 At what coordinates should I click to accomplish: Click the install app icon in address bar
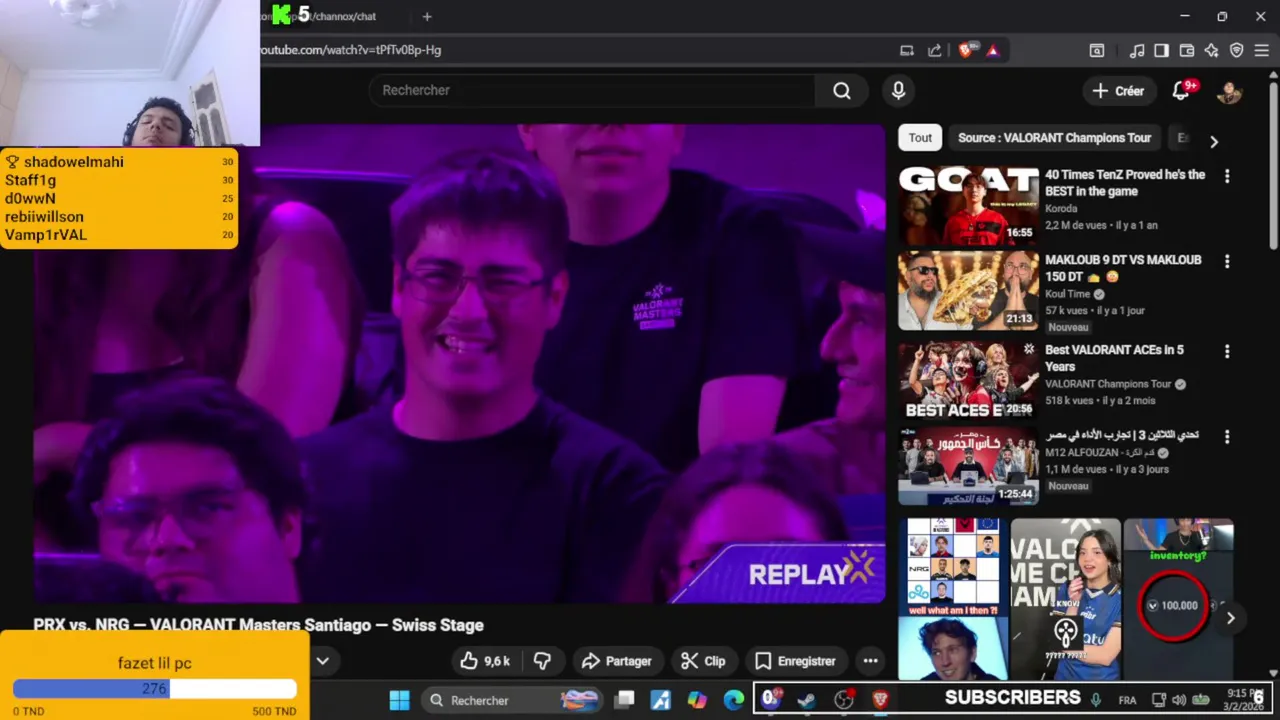click(x=907, y=50)
